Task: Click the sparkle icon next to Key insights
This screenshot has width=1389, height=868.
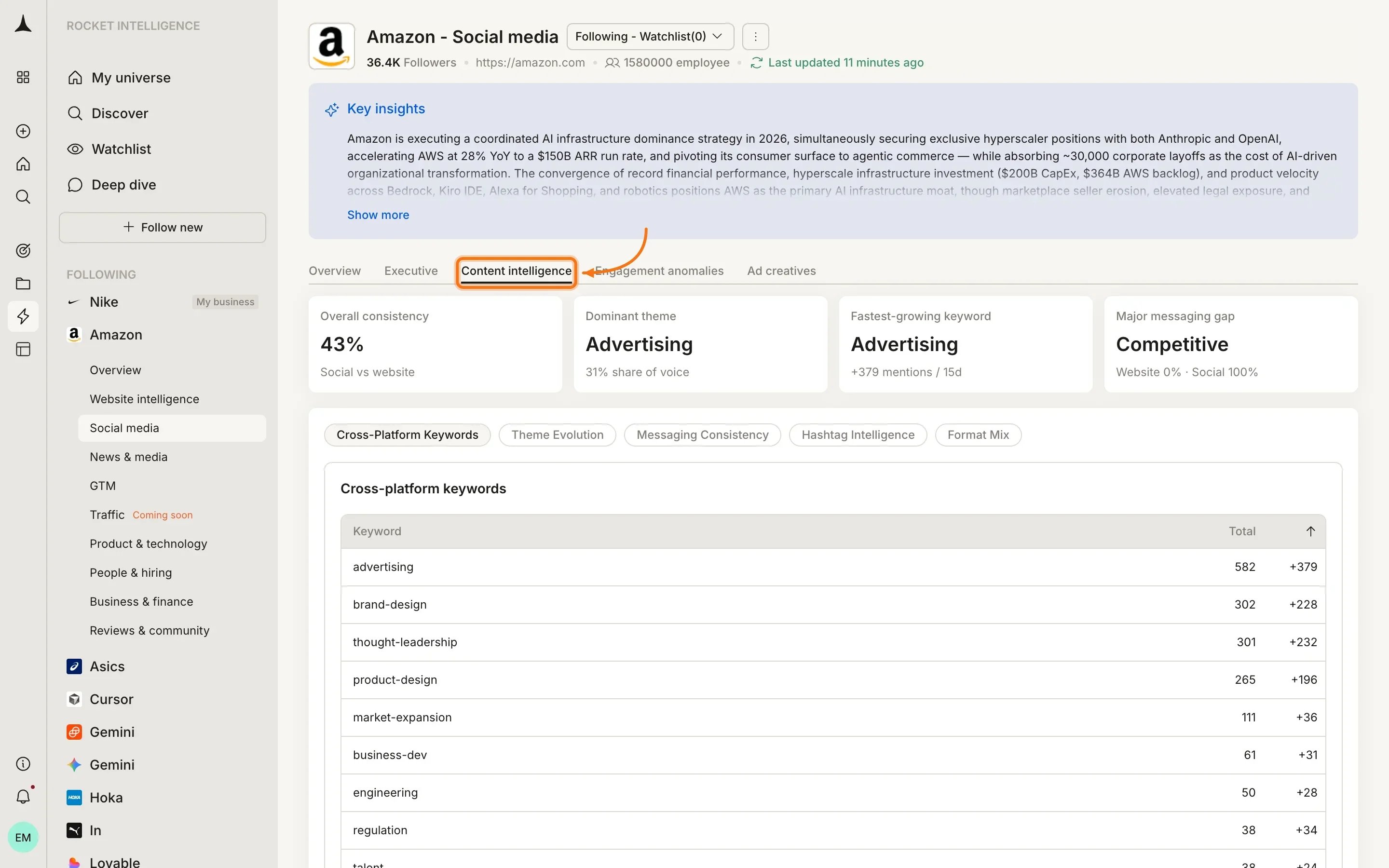Action: coord(332,109)
